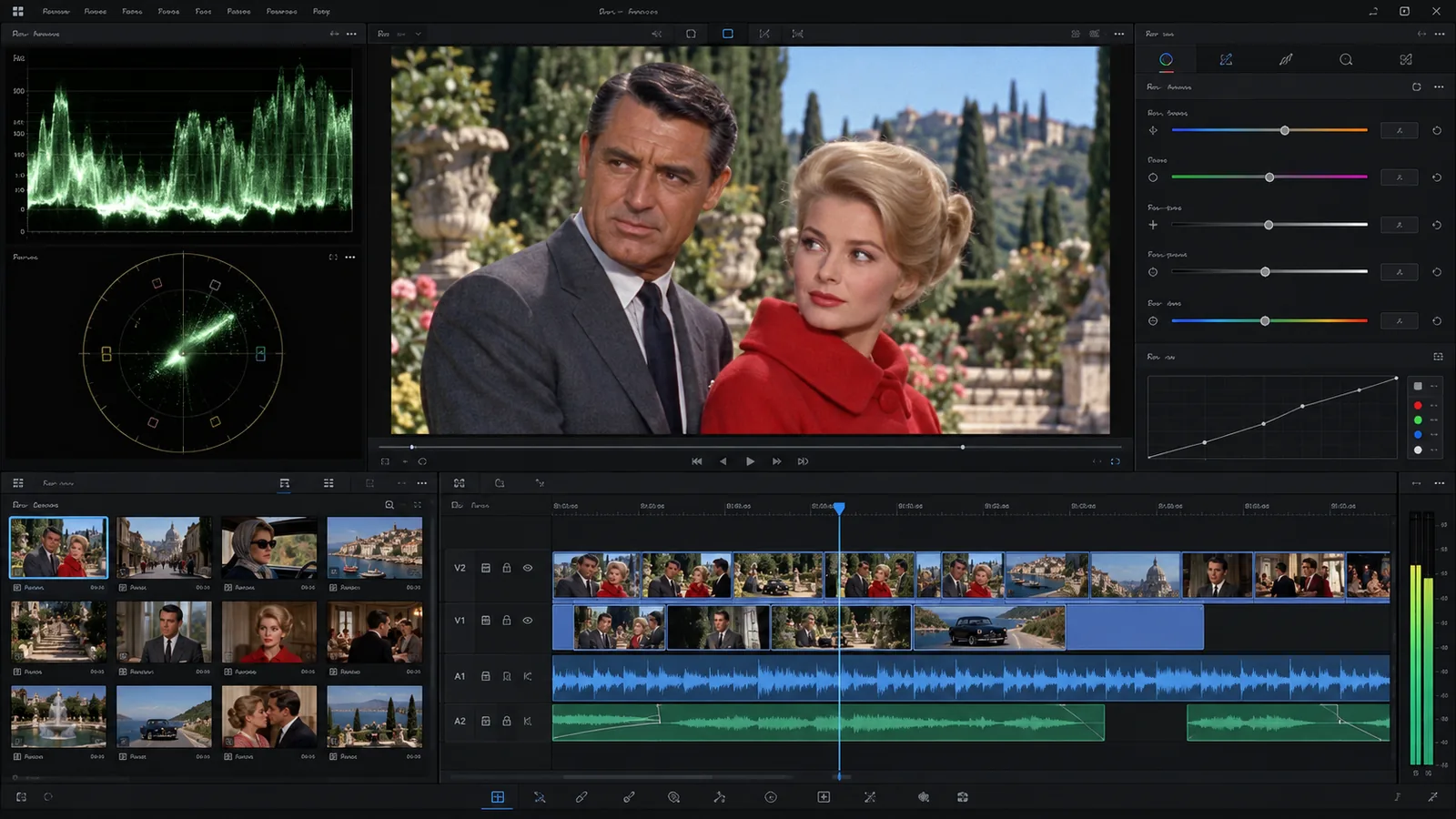Screen dimensions: 1456x819
Task: Click the blue-orange temperature slider handle
Action: pos(1285,131)
